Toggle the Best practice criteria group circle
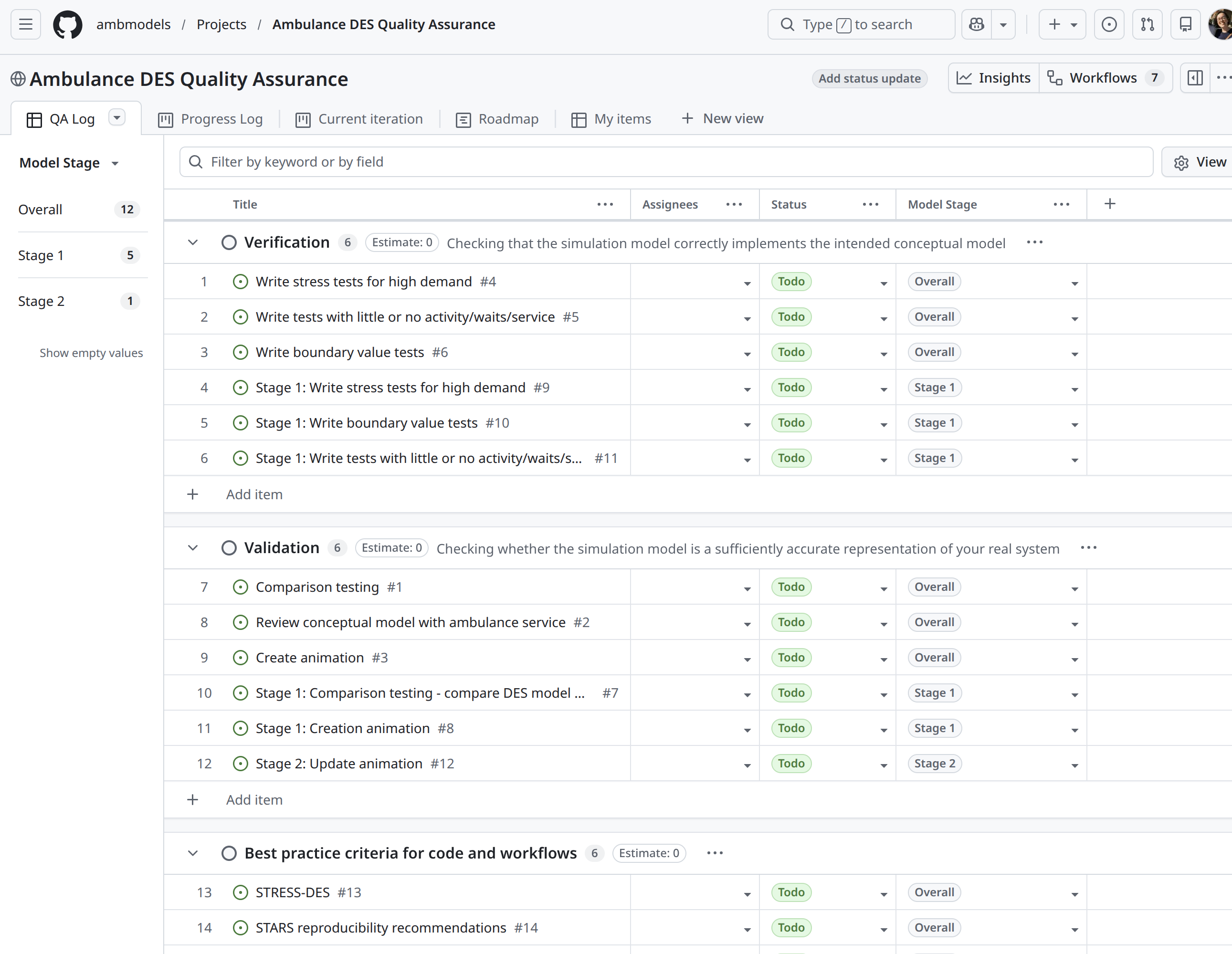Viewport: 1232px width, 954px height. 229,853
